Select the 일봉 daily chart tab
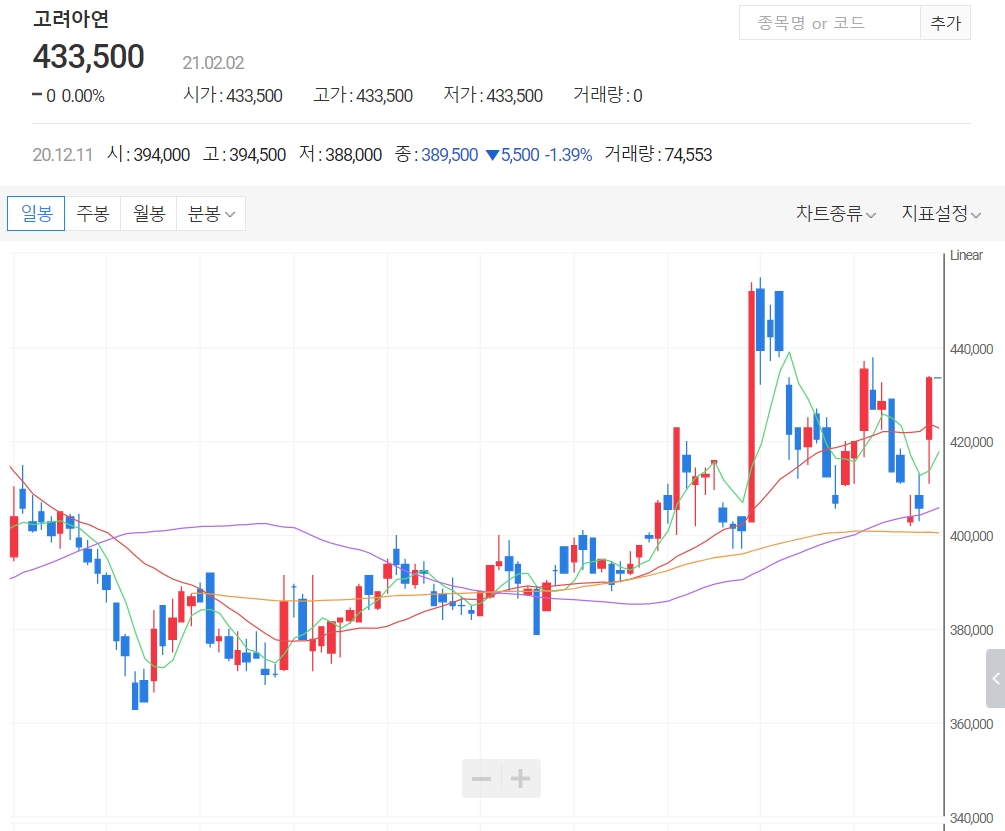 click(x=36, y=213)
